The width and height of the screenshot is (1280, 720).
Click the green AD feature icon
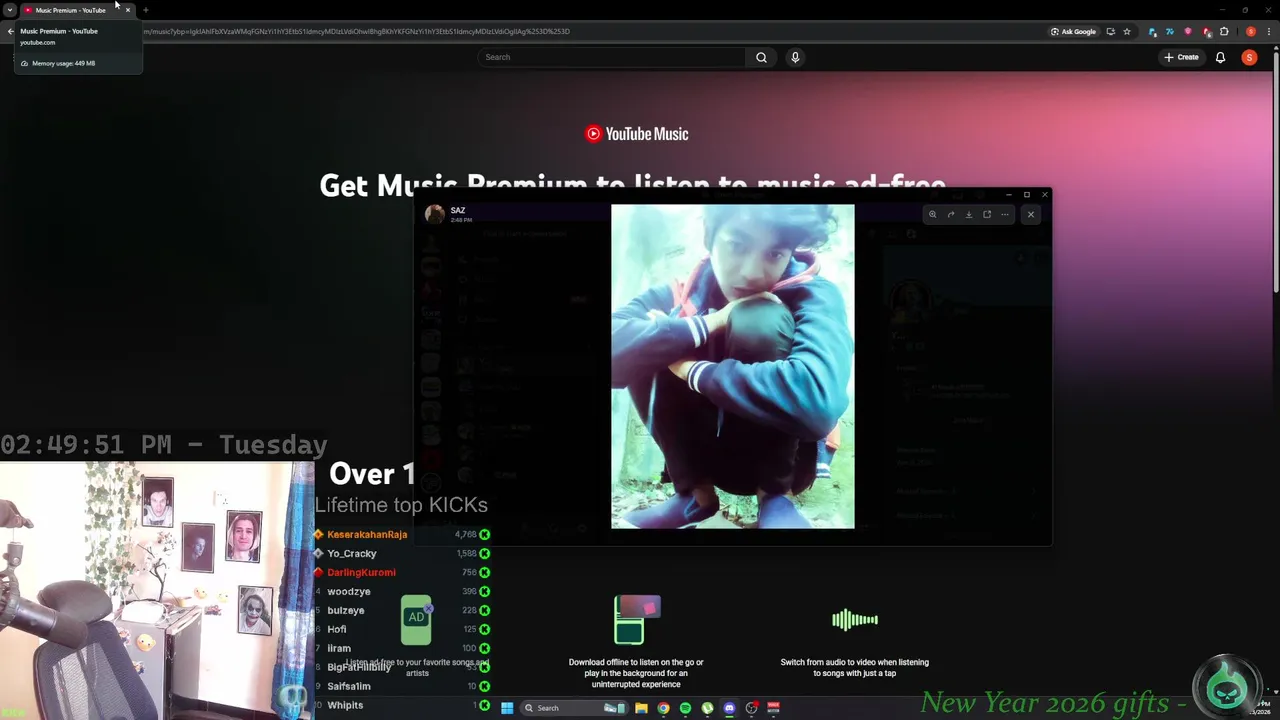point(417,620)
